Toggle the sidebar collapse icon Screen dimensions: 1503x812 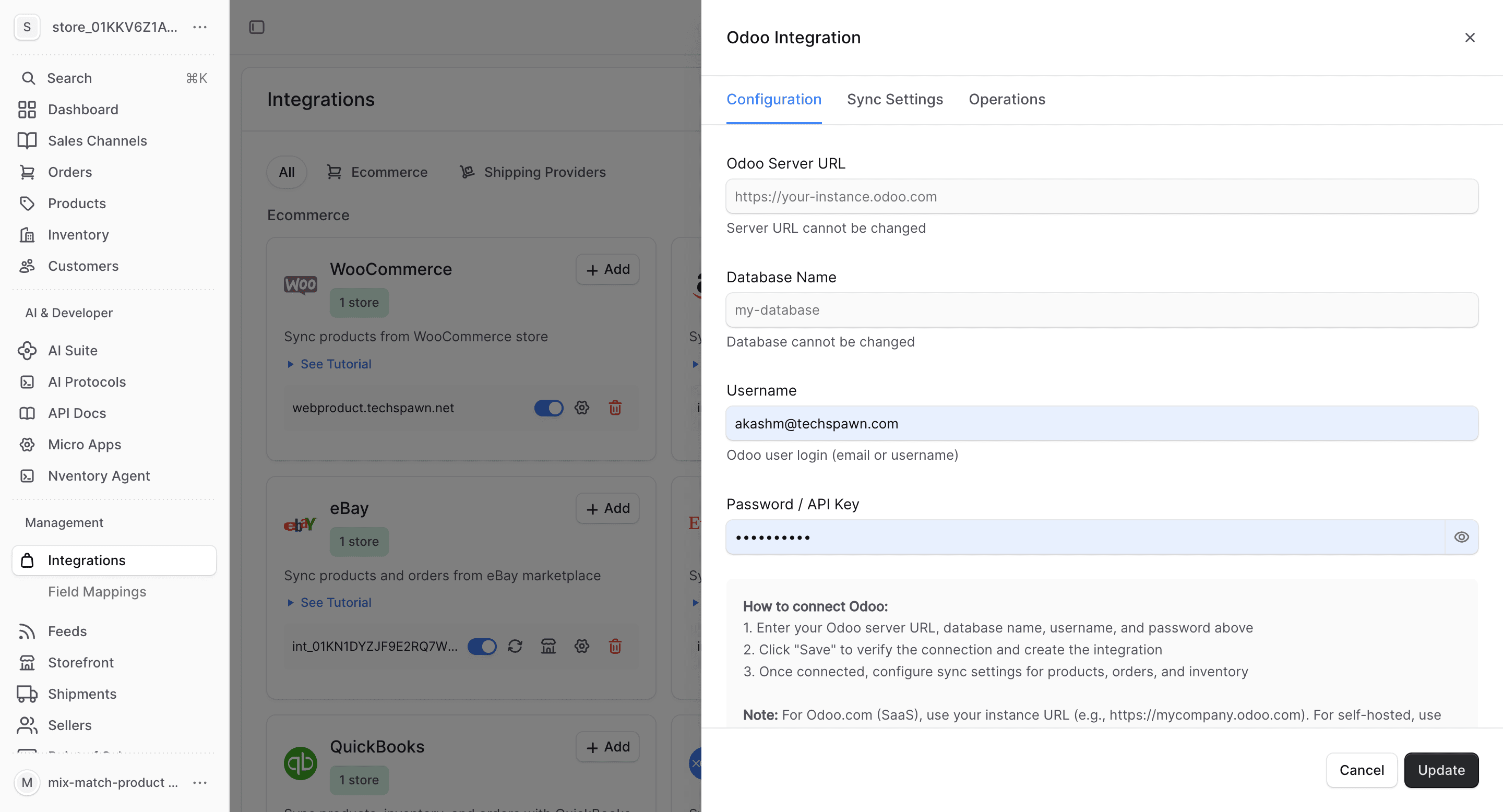pyautogui.click(x=257, y=28)
